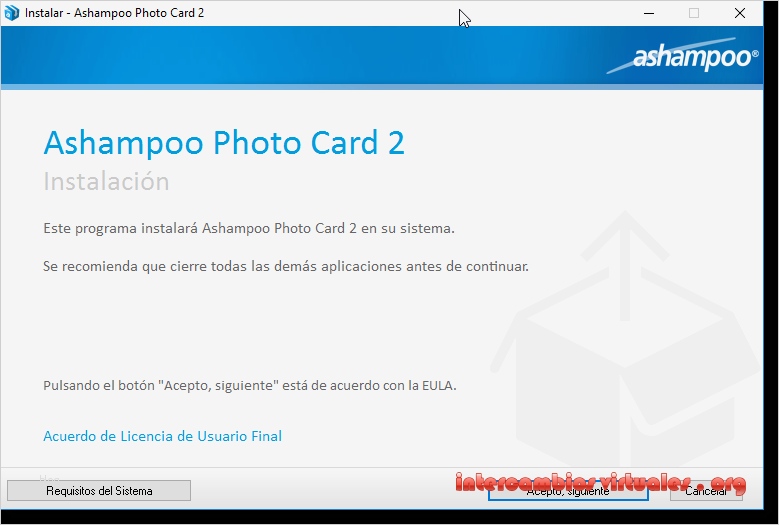The image size is (779, 525).
Task: Click the ashampoo logo in the banner
Action: 683,56
